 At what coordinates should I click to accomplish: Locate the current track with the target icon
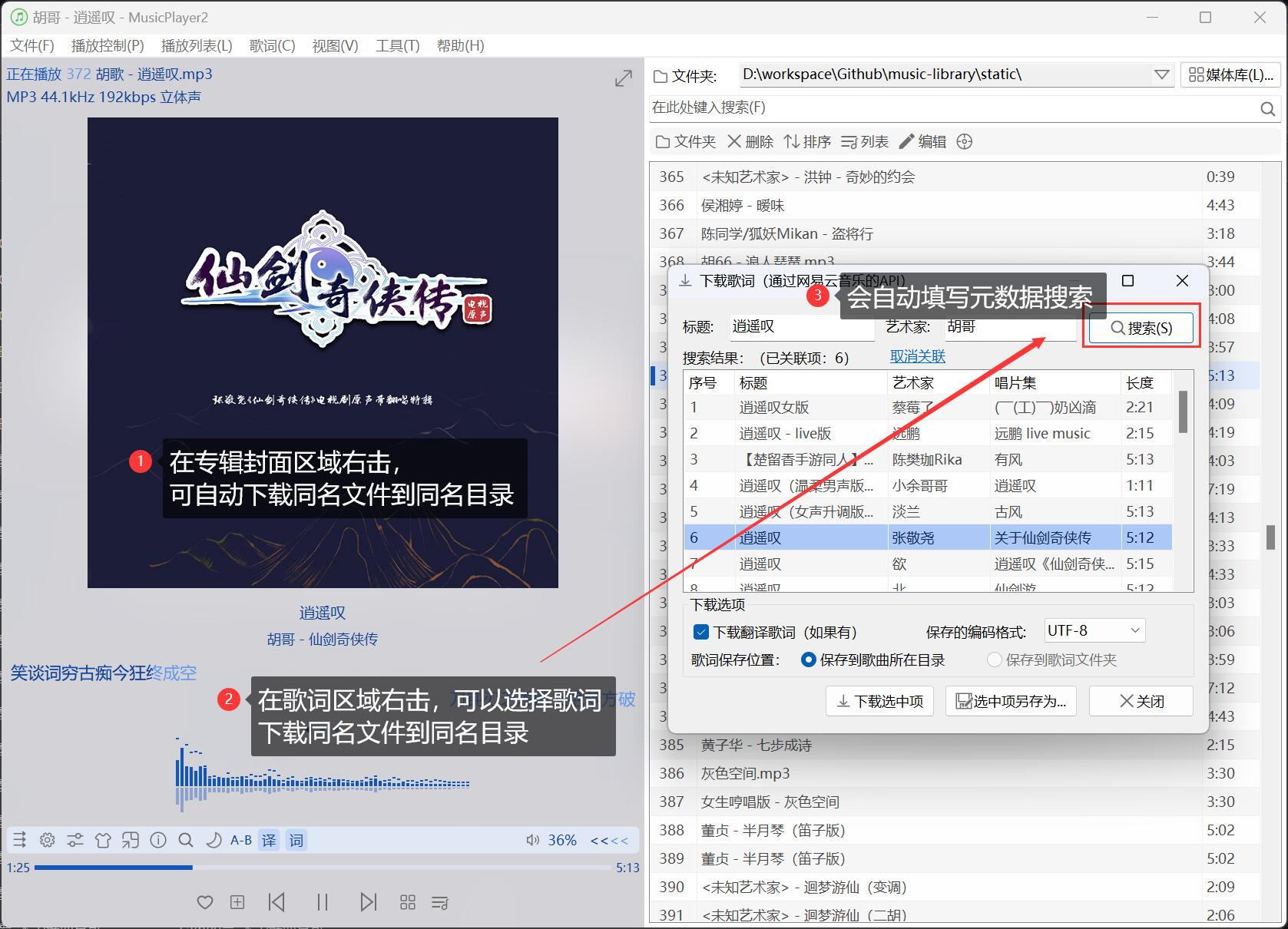click(965, 141)
